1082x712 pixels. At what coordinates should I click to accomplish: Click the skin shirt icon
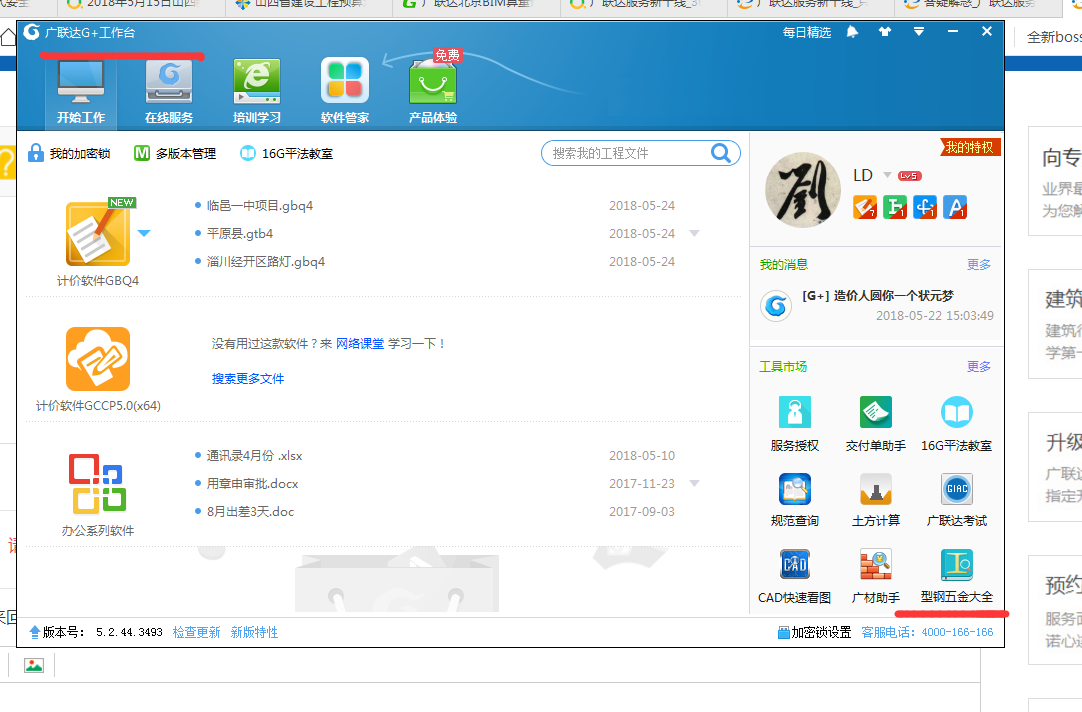coord(885,32)
